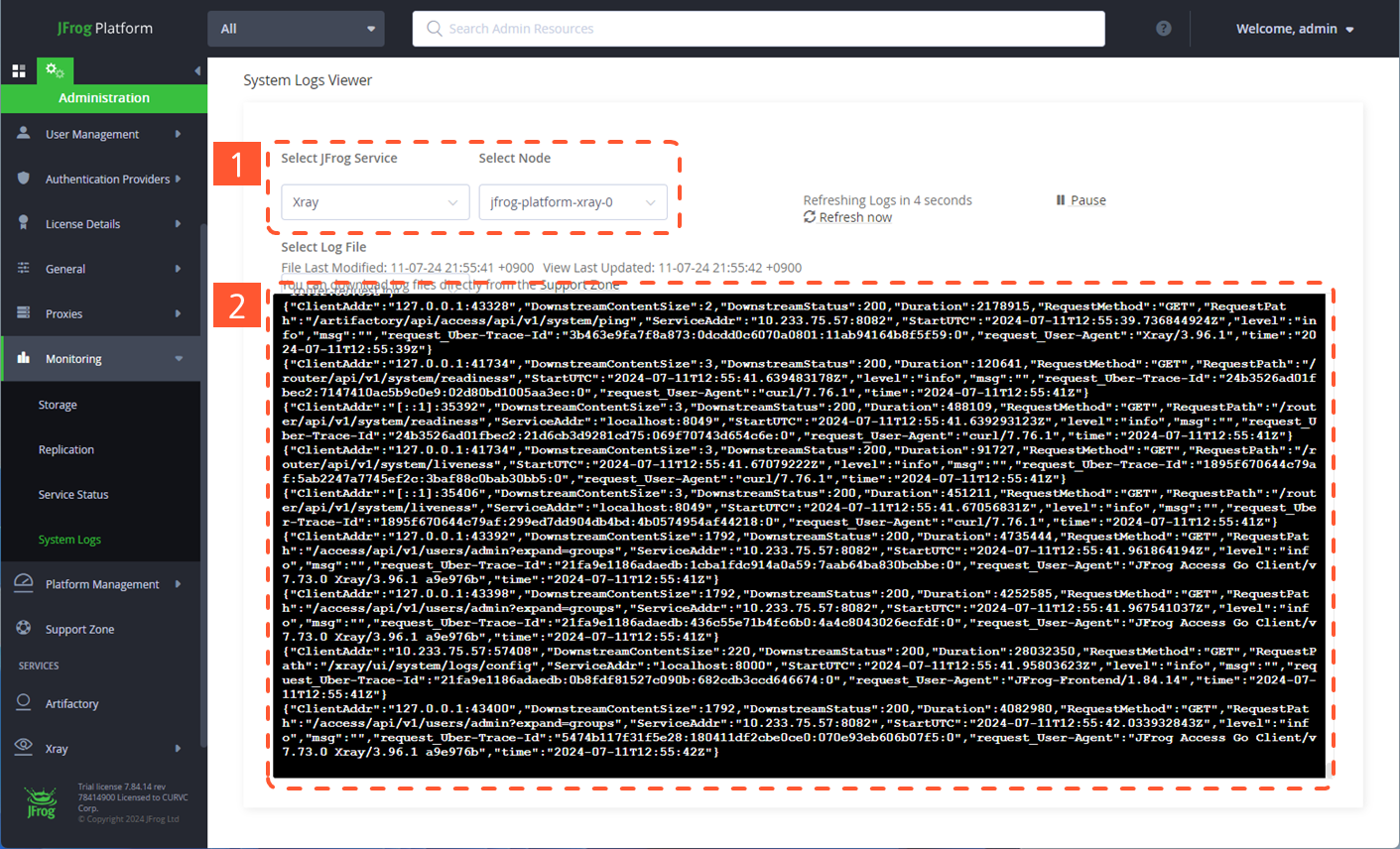Screen dimensions: 1400x849
Task: Expand General submenu arrow
Action: coord(179,268)
